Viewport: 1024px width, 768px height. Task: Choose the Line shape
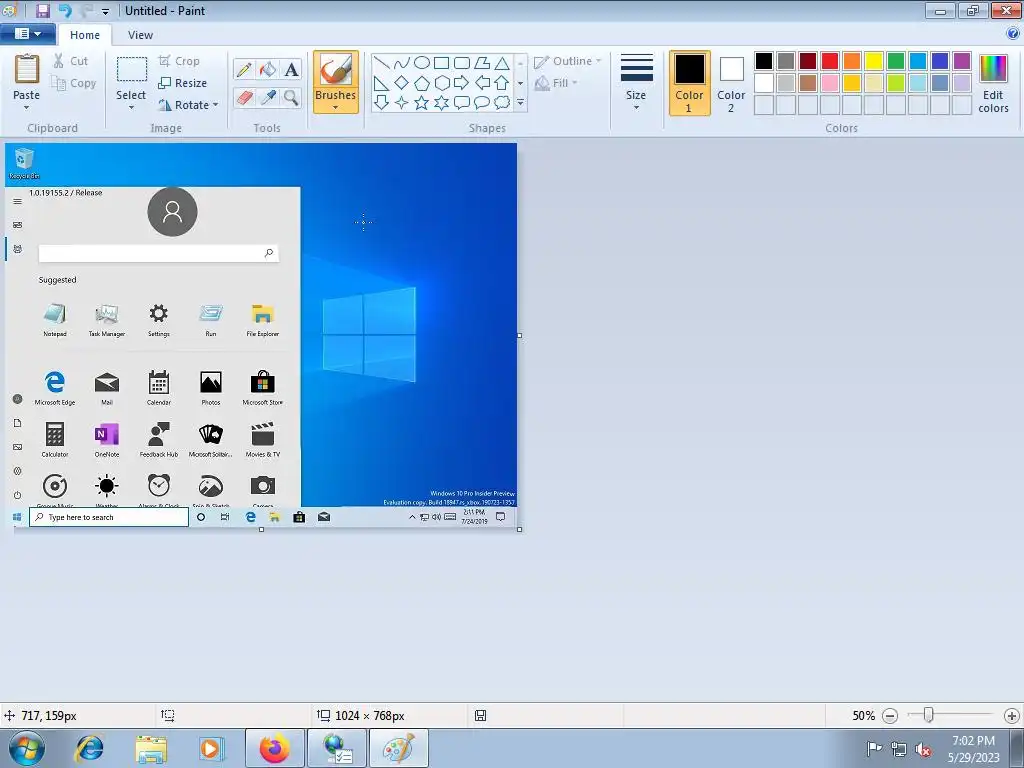pos(381,63)
